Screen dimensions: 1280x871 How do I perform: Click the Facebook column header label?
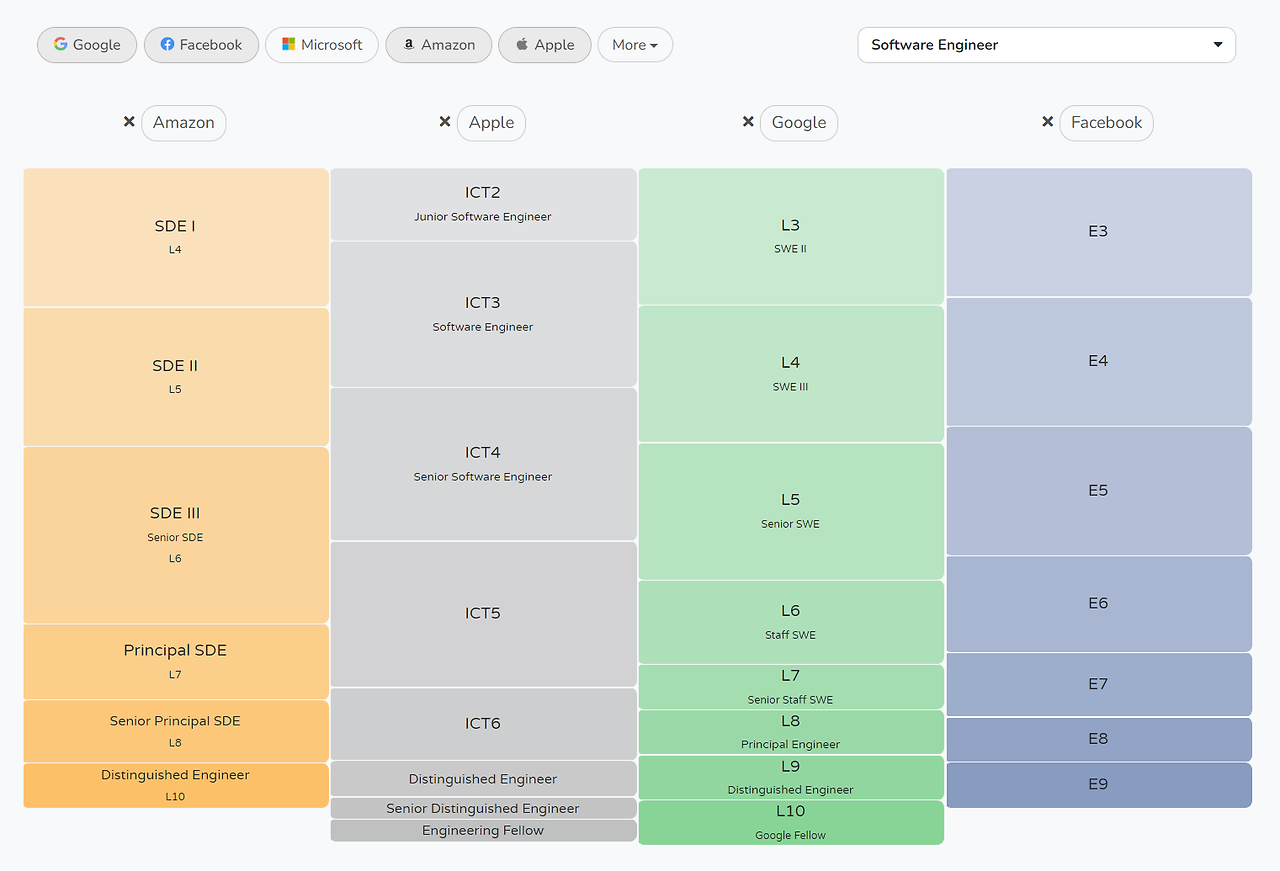point(1107,123)
